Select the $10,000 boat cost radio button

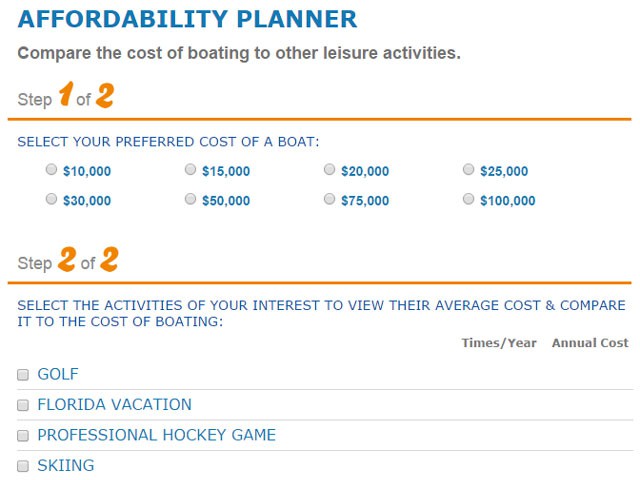(51, 170)
